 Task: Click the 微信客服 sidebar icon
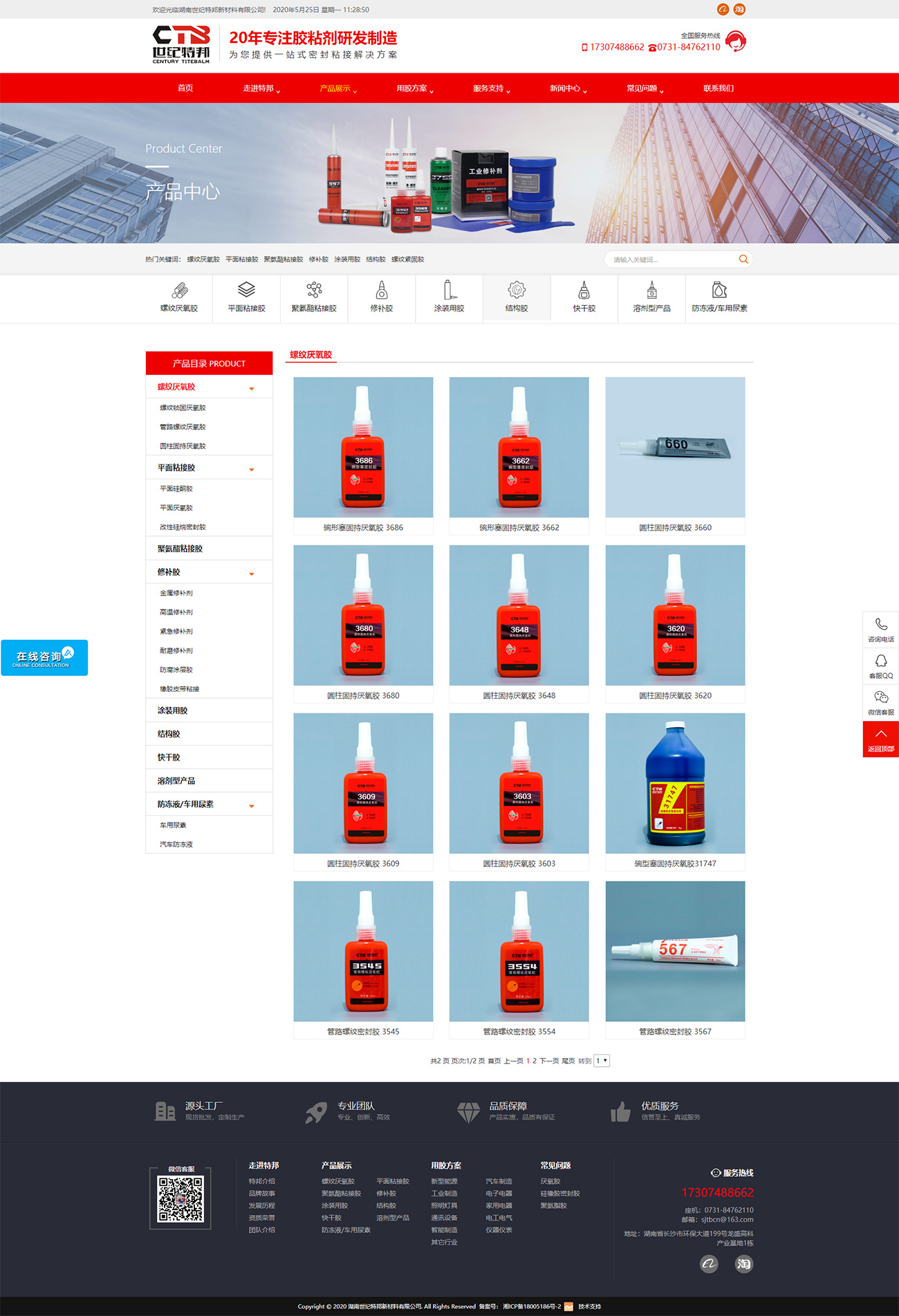(x=880, y=698)
